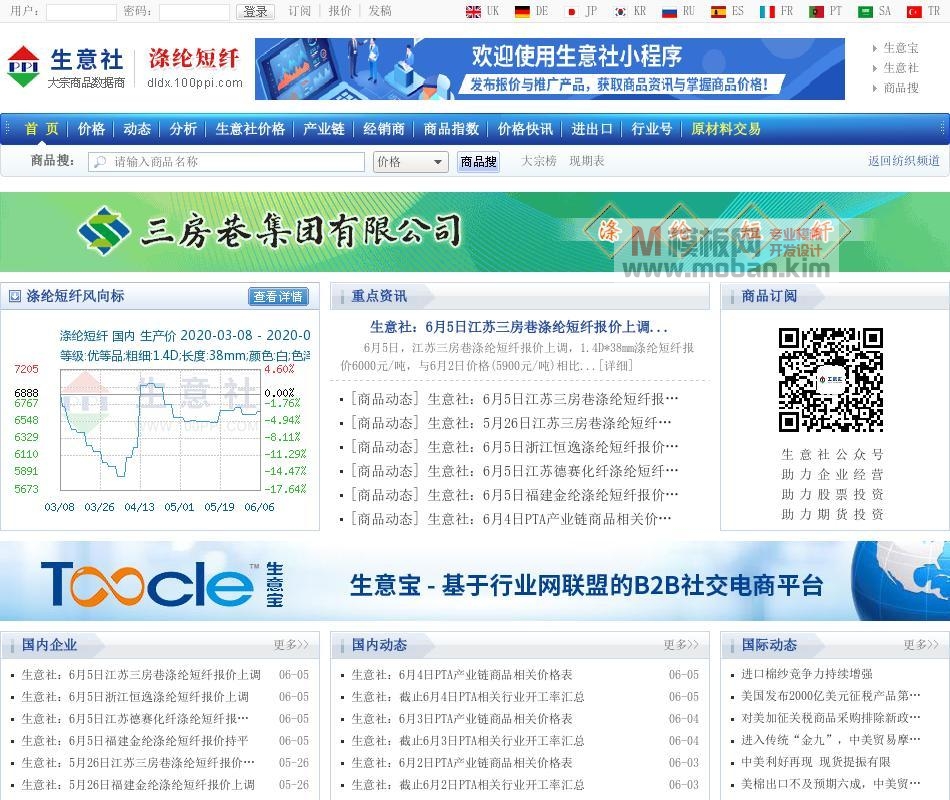The image size is (950, 800).
Task: Click the 生意社 link in top right list
Action: pos(901,68)
